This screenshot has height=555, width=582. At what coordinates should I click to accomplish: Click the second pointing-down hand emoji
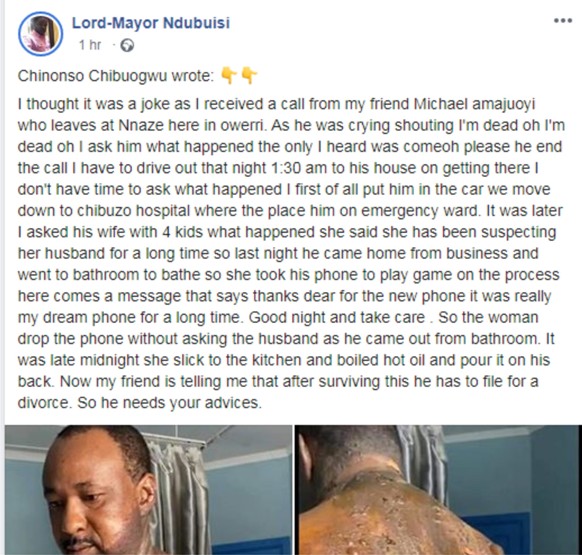click(249, 75)
